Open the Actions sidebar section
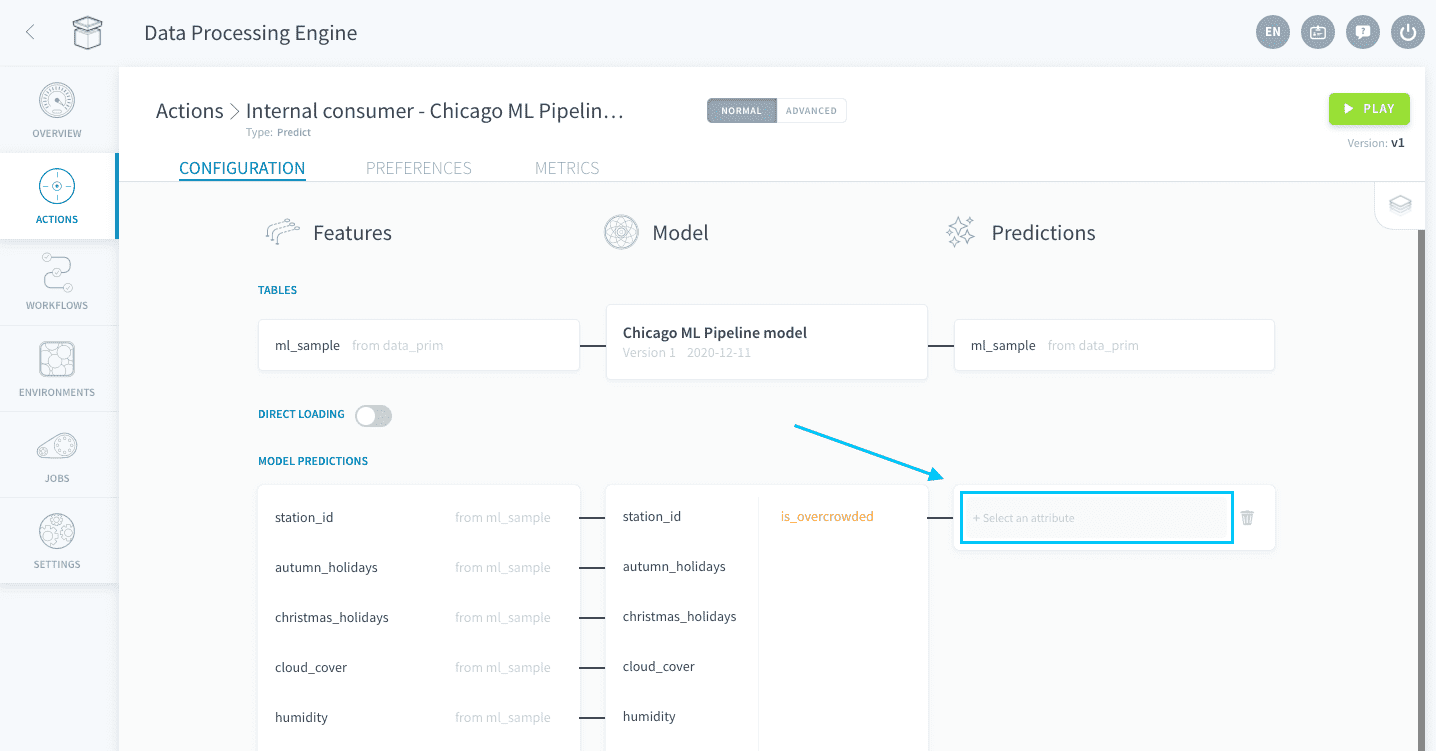The height and width of the screenshot is (751, 1436). point(57,196)
